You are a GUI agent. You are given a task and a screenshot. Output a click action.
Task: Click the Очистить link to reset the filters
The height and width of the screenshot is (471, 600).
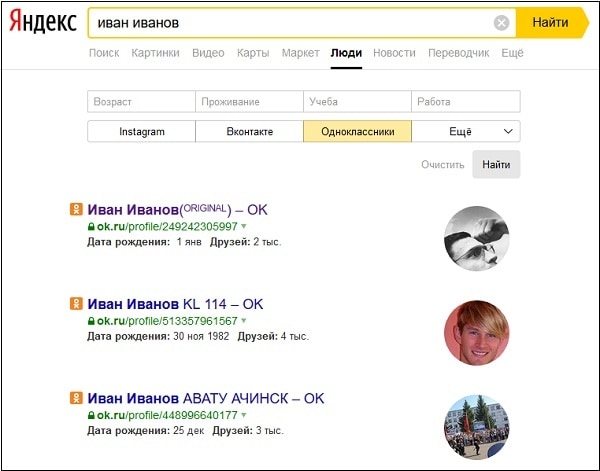pos(442,165)
